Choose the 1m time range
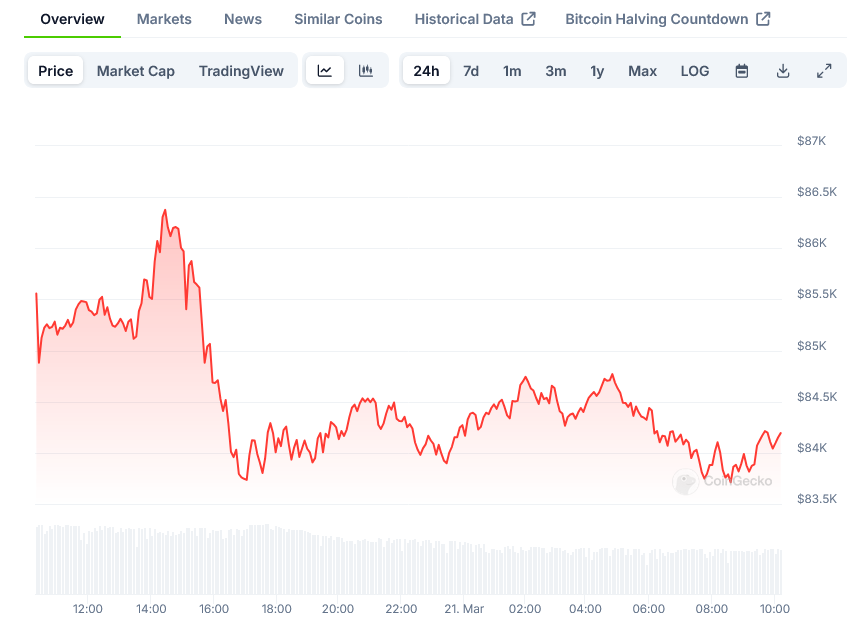847x626 pixels. (512, 71)
